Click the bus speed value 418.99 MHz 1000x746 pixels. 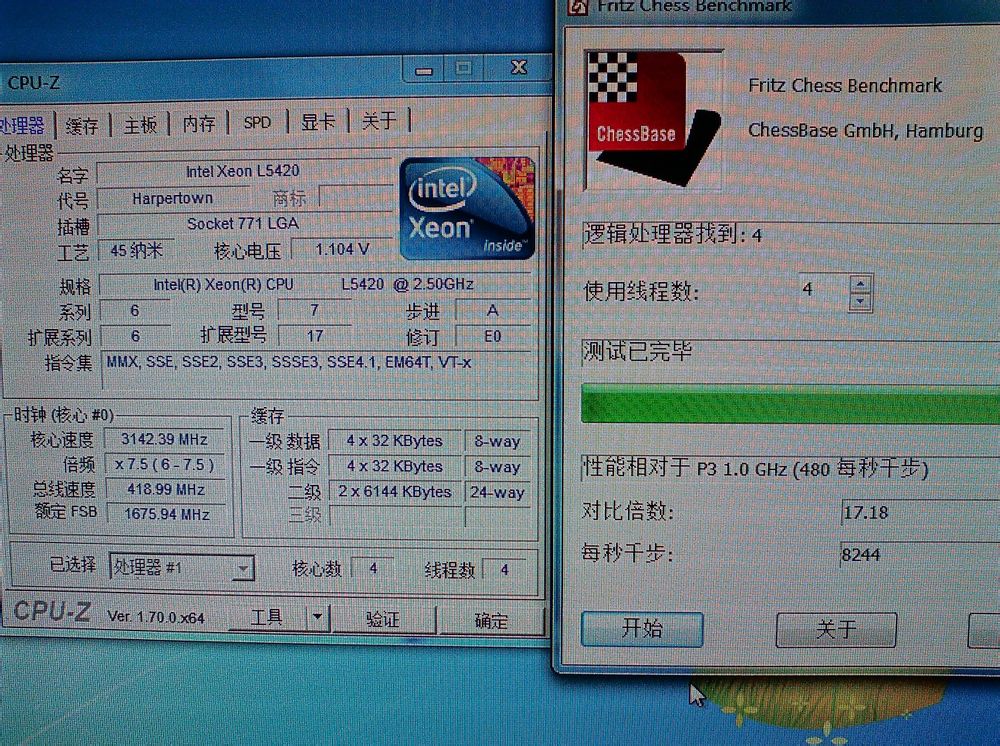[x=166, y=489]
